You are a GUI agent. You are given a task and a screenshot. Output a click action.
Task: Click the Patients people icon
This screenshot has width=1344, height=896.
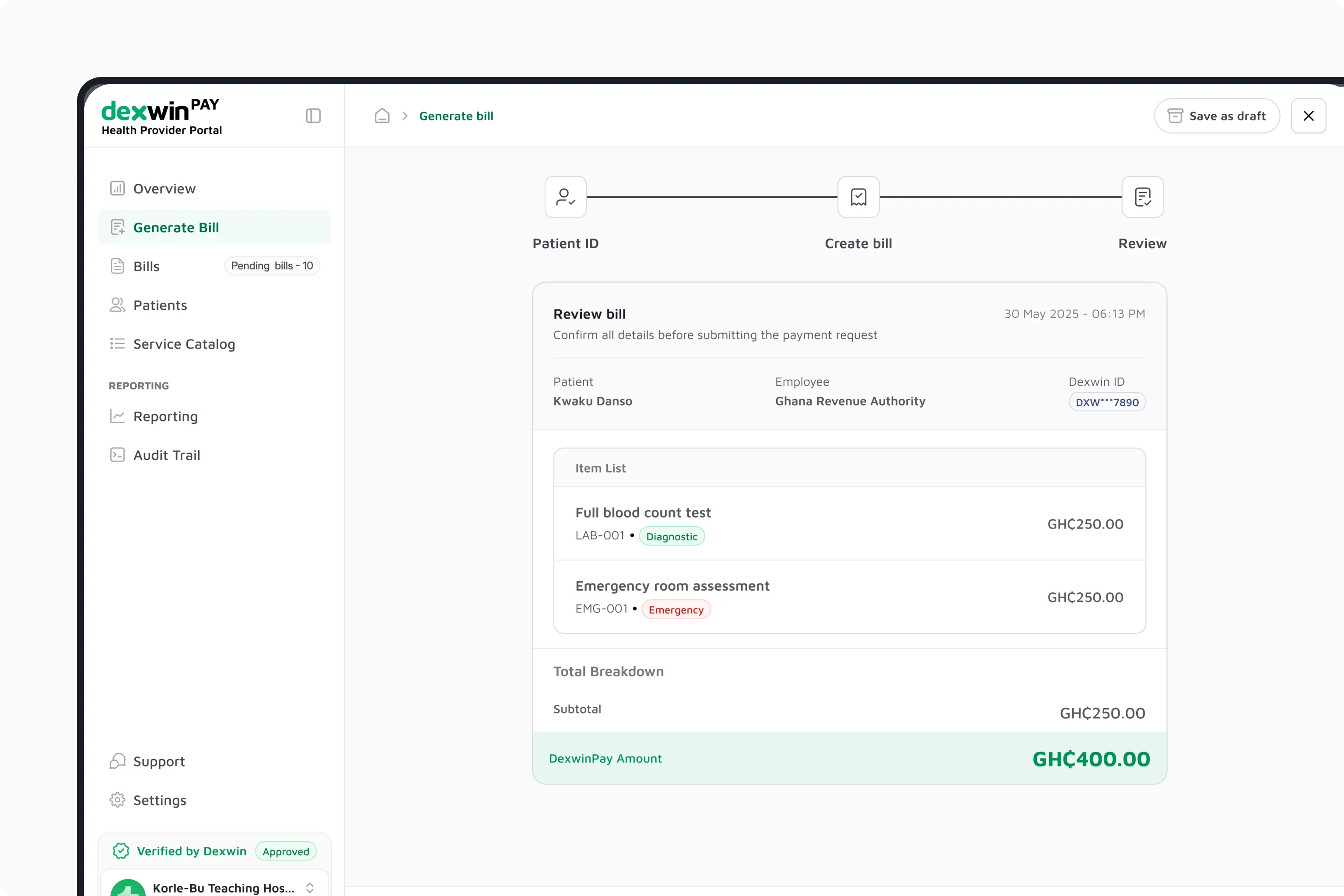point(117,305)
